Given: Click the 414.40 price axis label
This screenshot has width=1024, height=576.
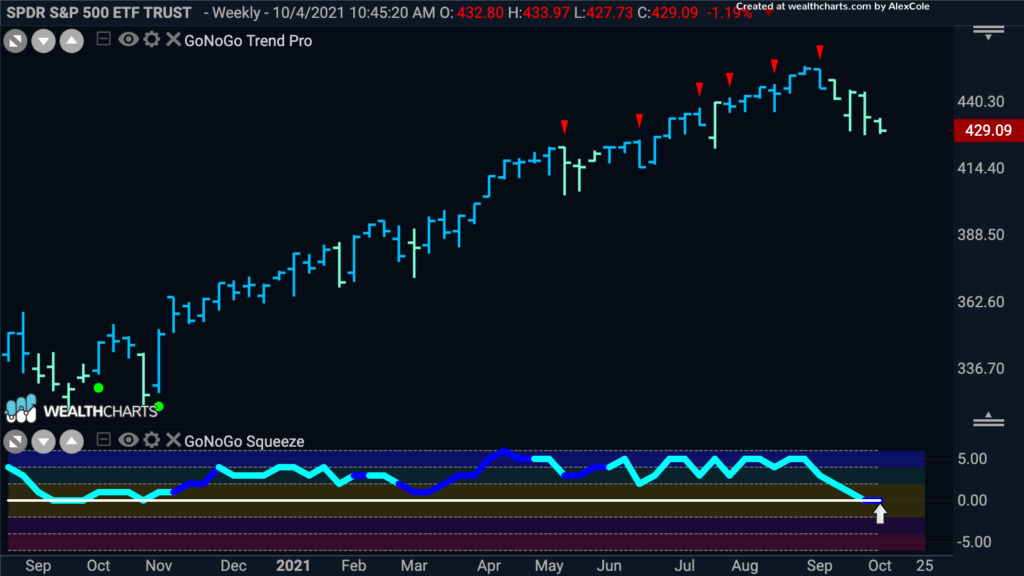Looking at the screenshot, I should coord(981,168).
